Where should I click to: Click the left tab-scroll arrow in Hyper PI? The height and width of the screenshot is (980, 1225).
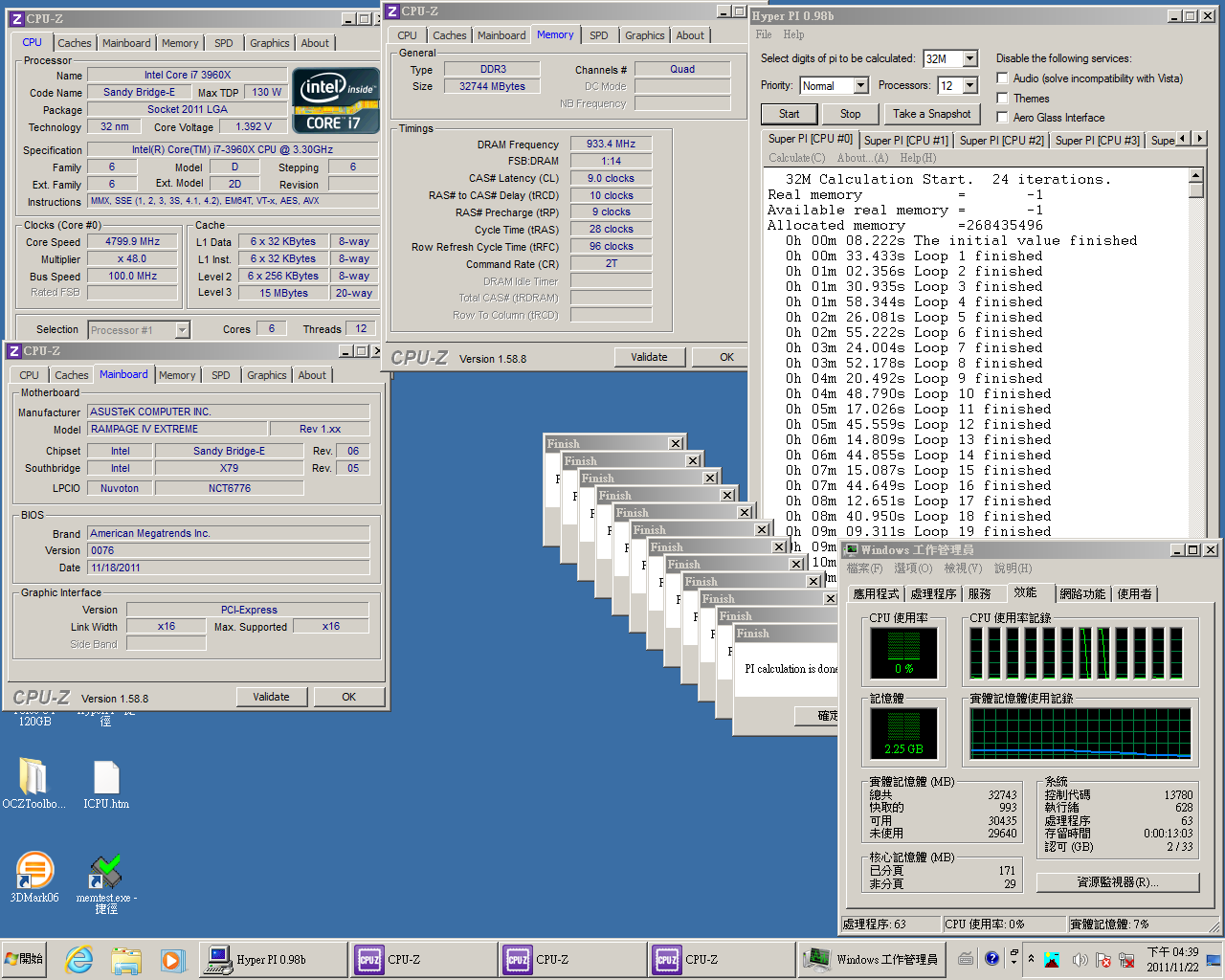[x=1184, y=139]
